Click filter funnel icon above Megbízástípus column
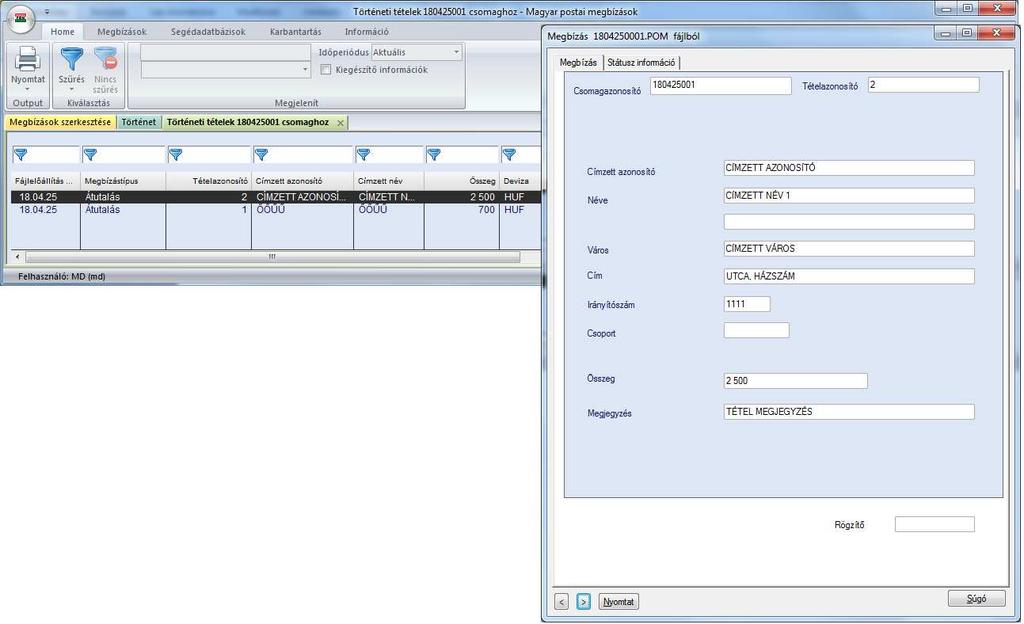1024x624 pixels. (x=90, y=155)
